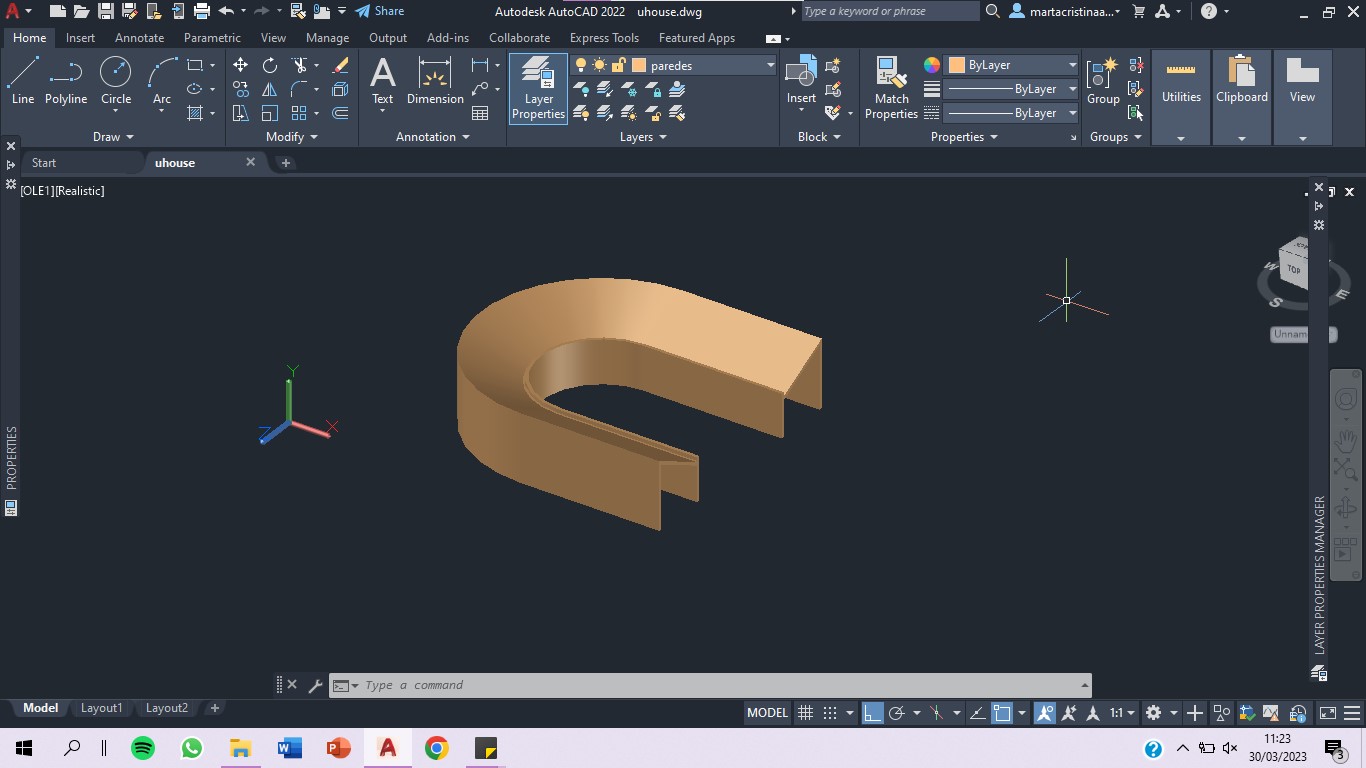Click the Scale tool icon
The width and height of the screenshot is (1366, 768).
pyautogui.click(x=270, y=113)
